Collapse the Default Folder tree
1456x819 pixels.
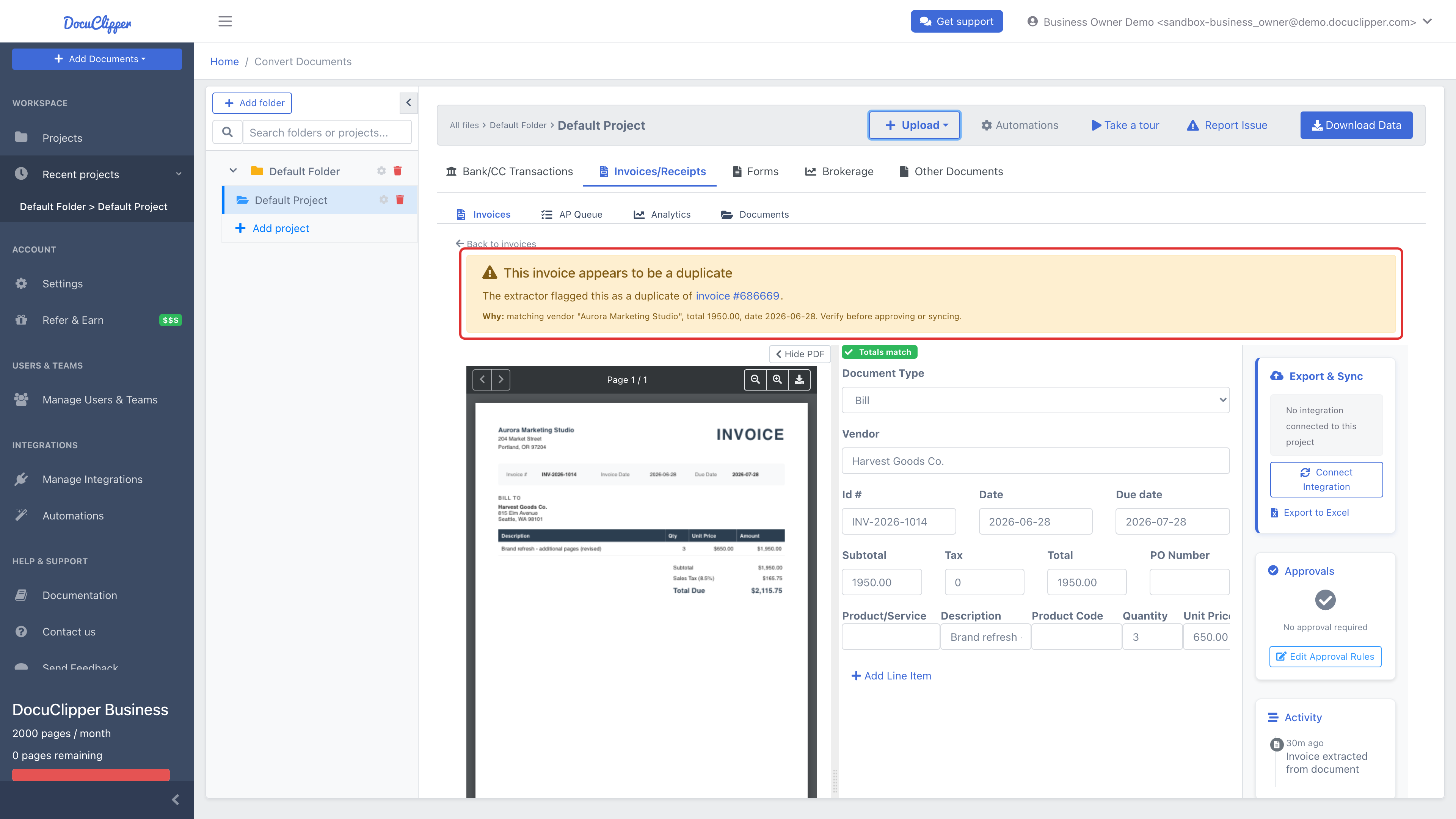[233, 171]
